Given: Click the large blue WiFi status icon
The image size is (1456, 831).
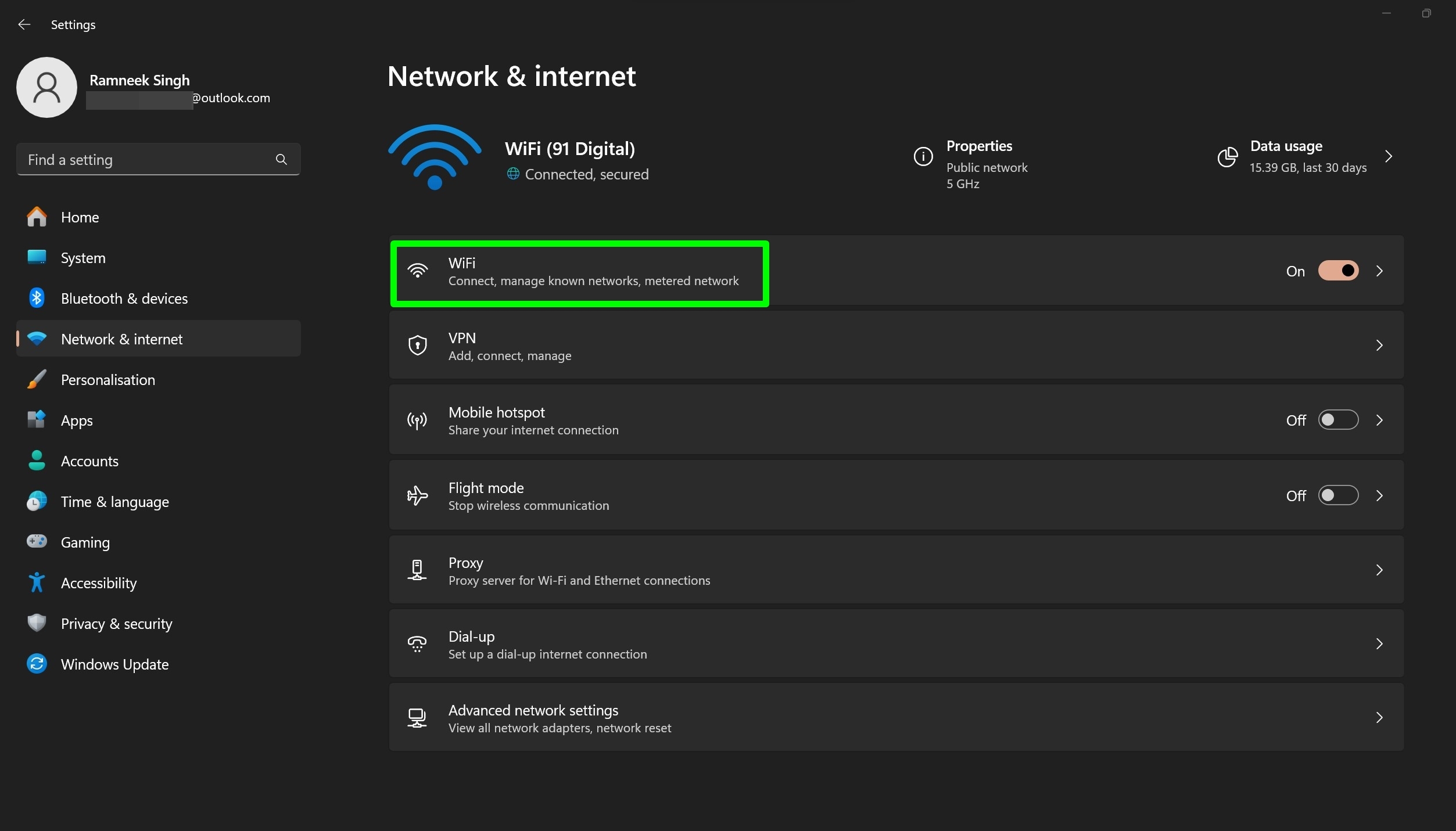Looking at the screenshot, I should (435, 157).
